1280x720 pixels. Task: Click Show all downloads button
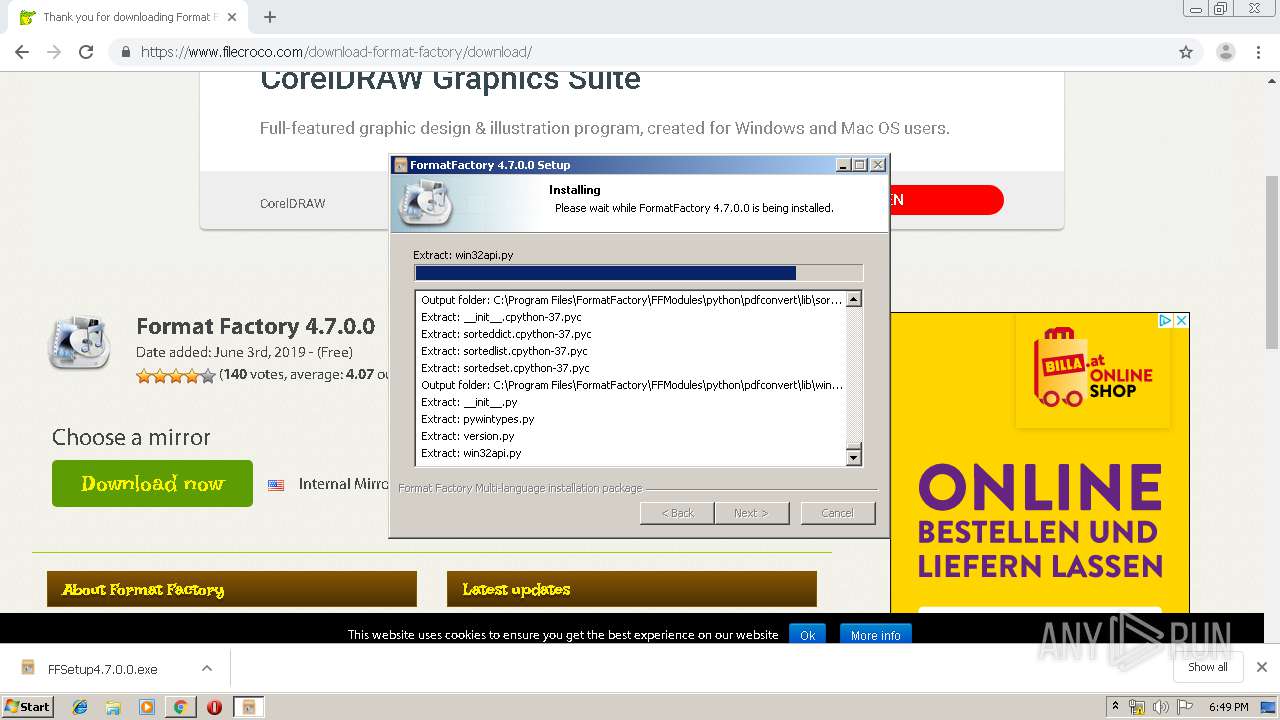pyautogui.click(x=1208, y=667)
